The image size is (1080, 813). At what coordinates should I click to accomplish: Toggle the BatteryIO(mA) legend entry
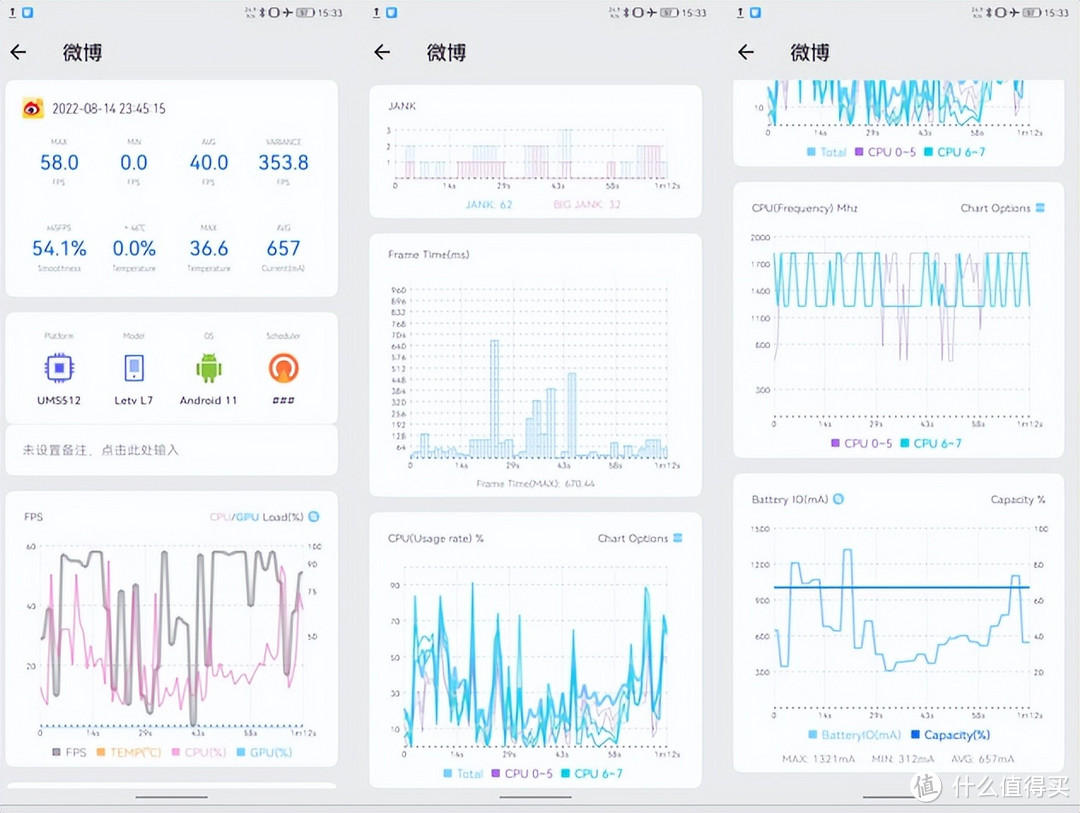854,735
